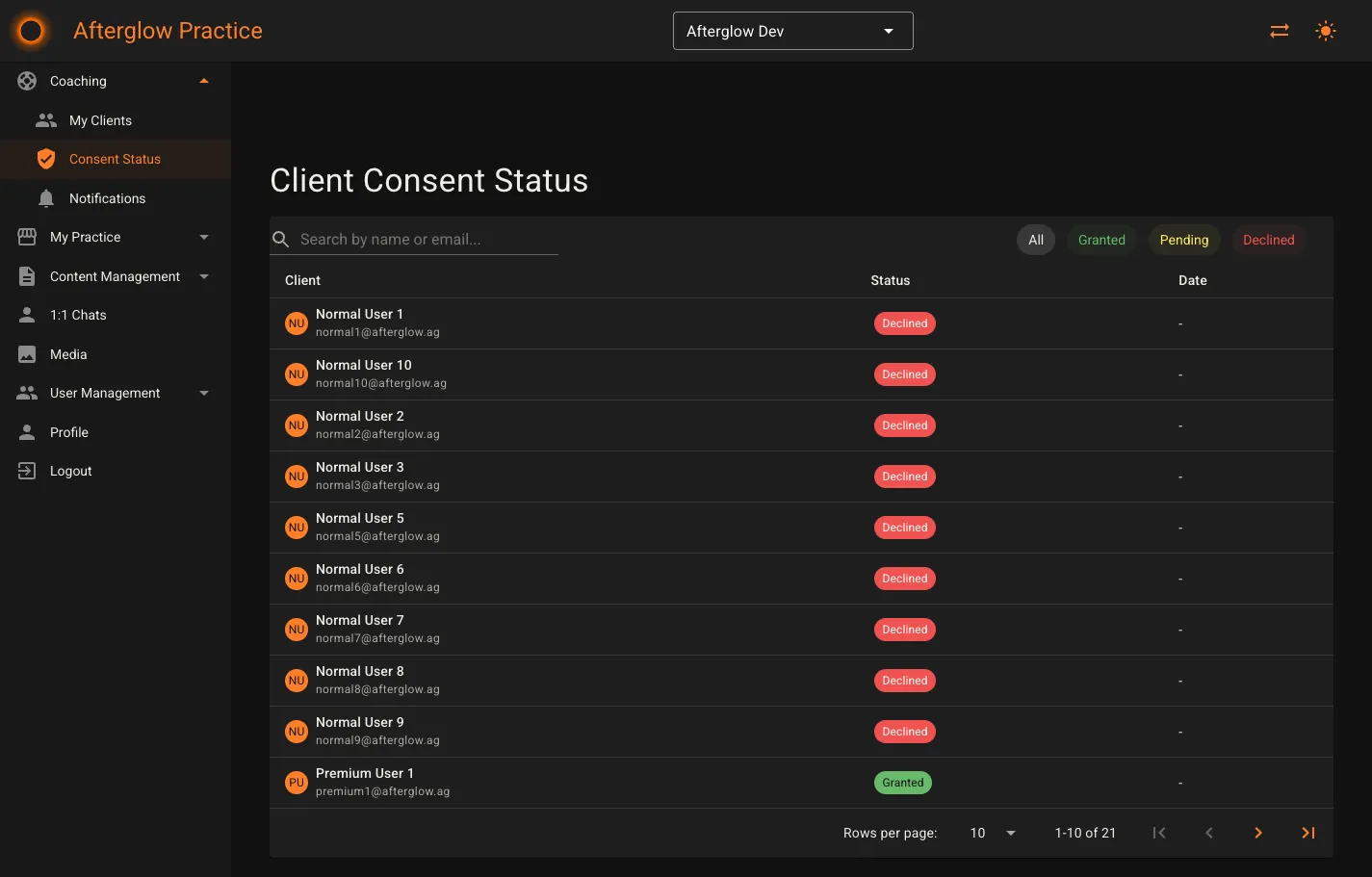Select Profile from the sidebar

(x=68, y=431)
